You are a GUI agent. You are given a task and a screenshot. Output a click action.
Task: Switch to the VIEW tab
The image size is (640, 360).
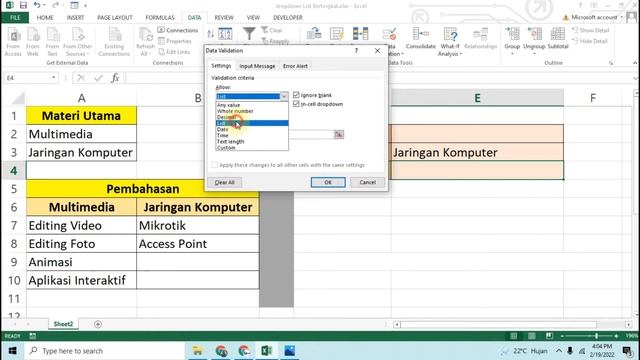[x=253, y=18]
